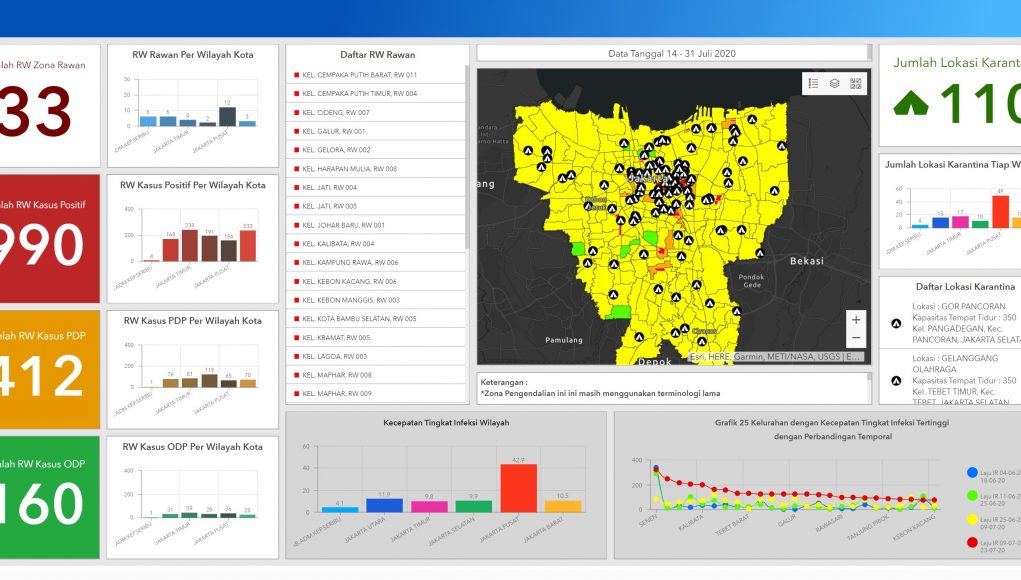Toggle the blue Laju IR 04-06 legend series
1021x580 pixels.
pos(972,472)
